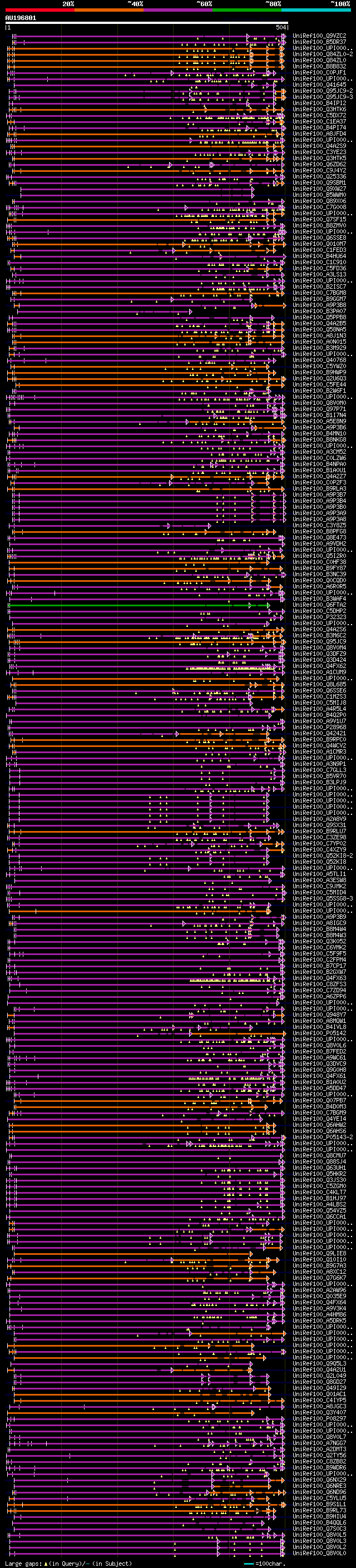Select the UniRef100_B4IPI2 label
Image resolution: width=356 pixels, height=1568 pixels.
(319, 103)
